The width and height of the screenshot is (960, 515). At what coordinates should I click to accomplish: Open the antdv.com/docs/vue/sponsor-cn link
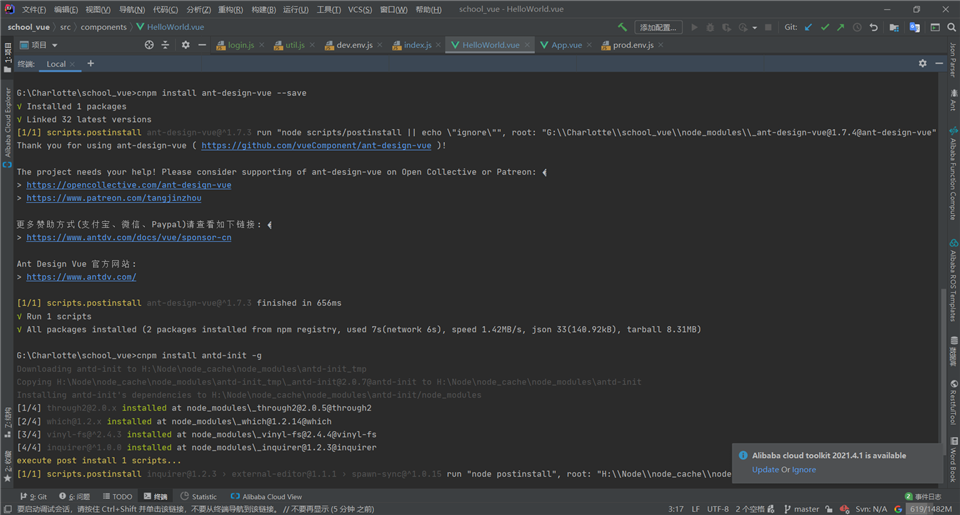(129, 238)
